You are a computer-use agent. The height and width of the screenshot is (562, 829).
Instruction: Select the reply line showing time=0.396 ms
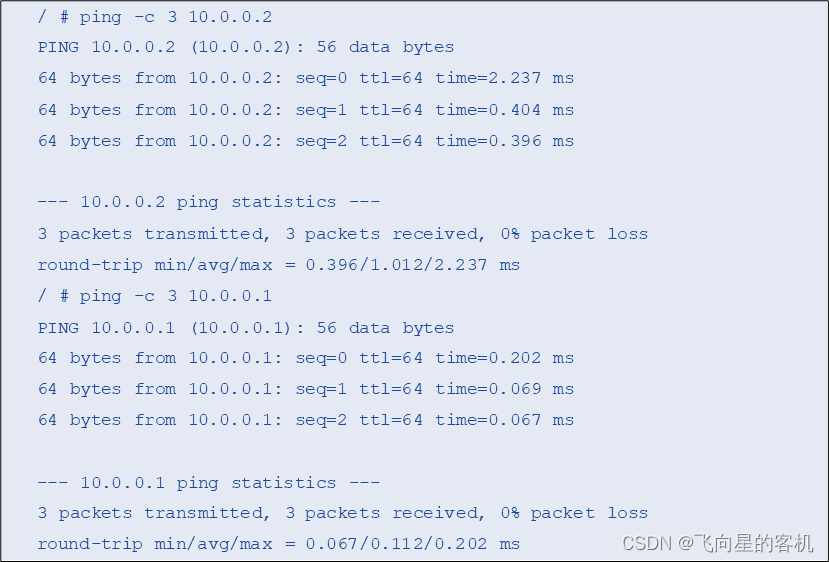pos(305,141)
